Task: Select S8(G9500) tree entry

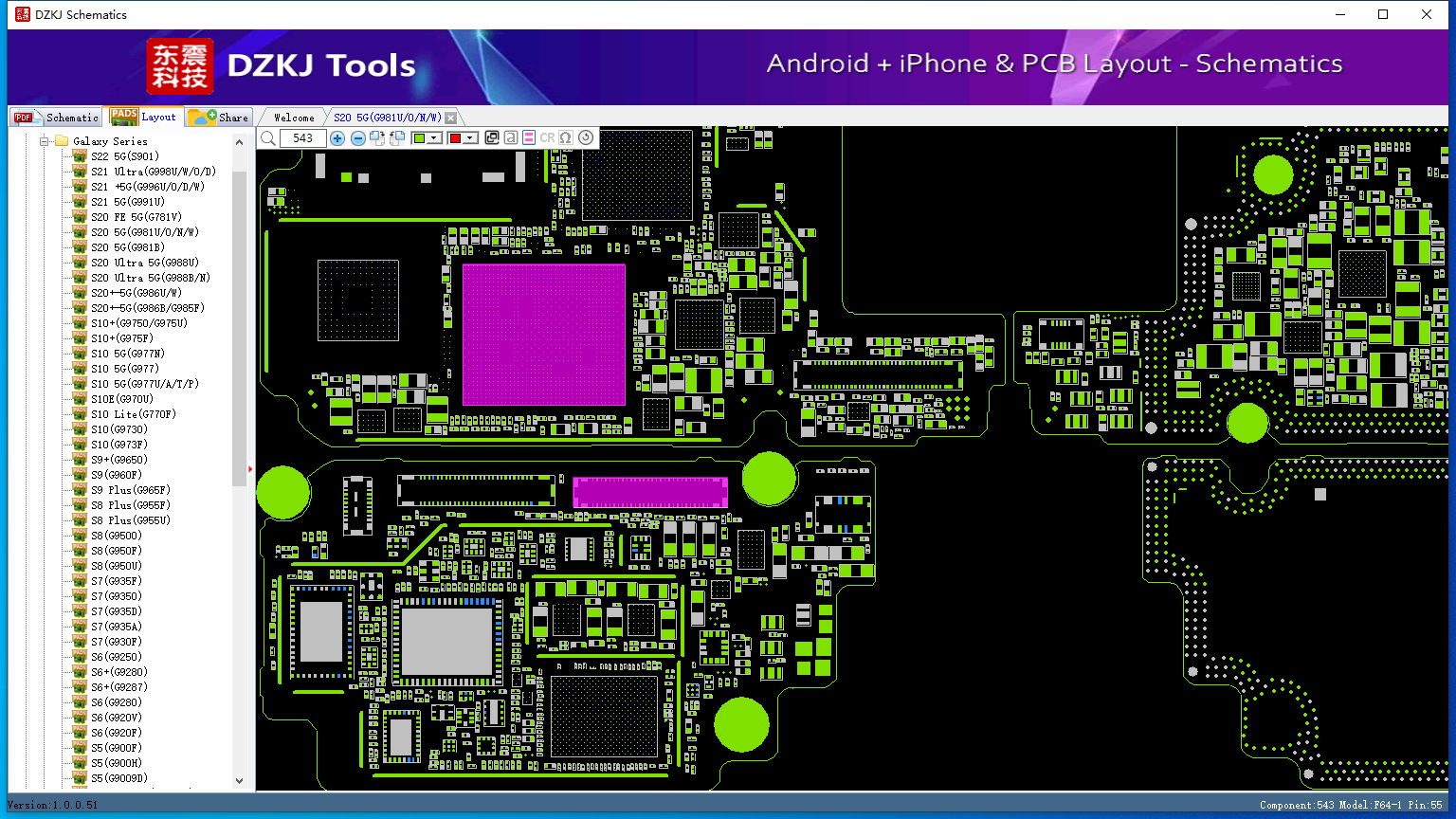Action: click(117, 536)
